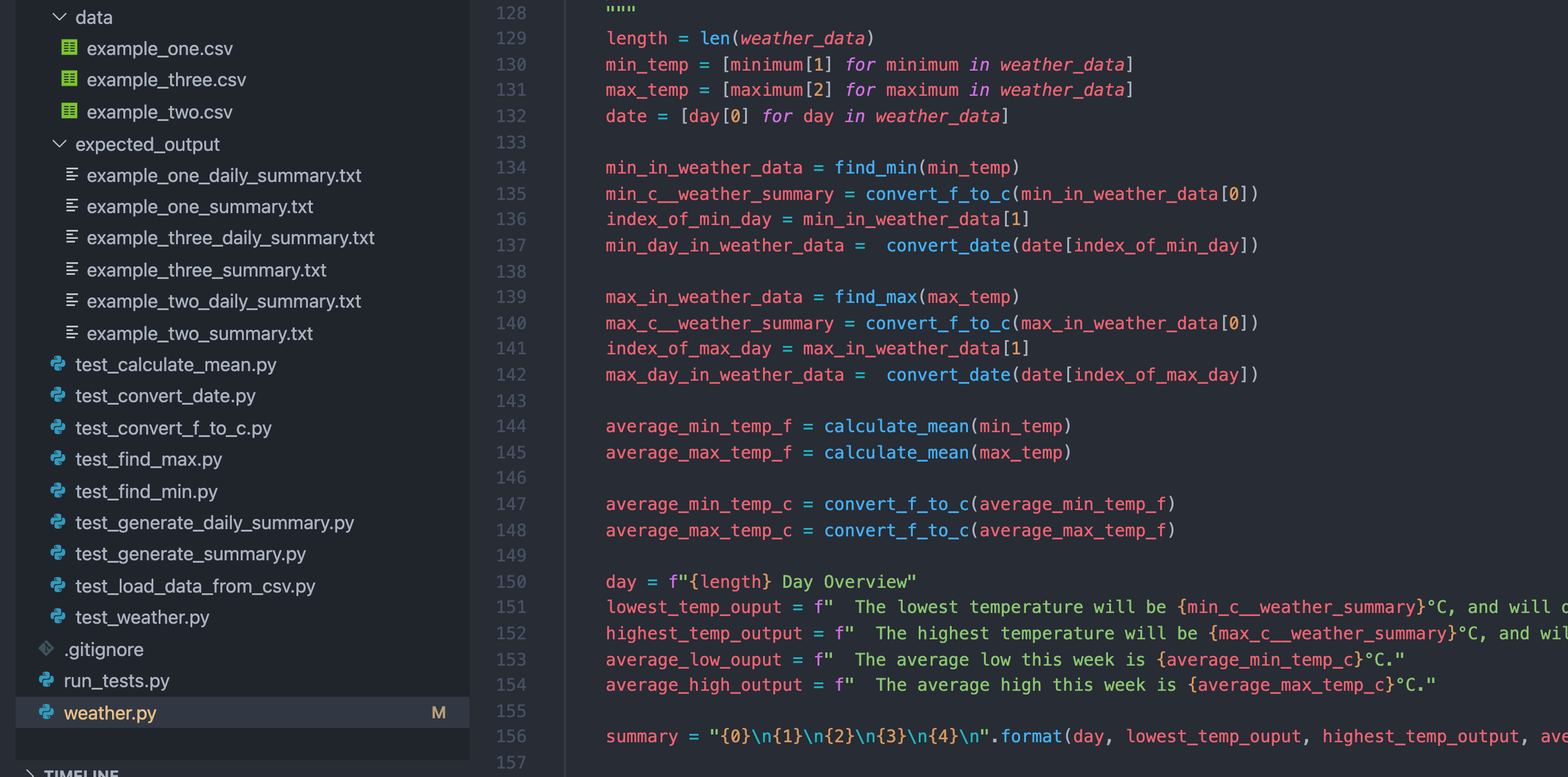Expand the TIMELINE section chevron
The image size is (1568, 777).
pyautogui.click(x=30, y=773)
